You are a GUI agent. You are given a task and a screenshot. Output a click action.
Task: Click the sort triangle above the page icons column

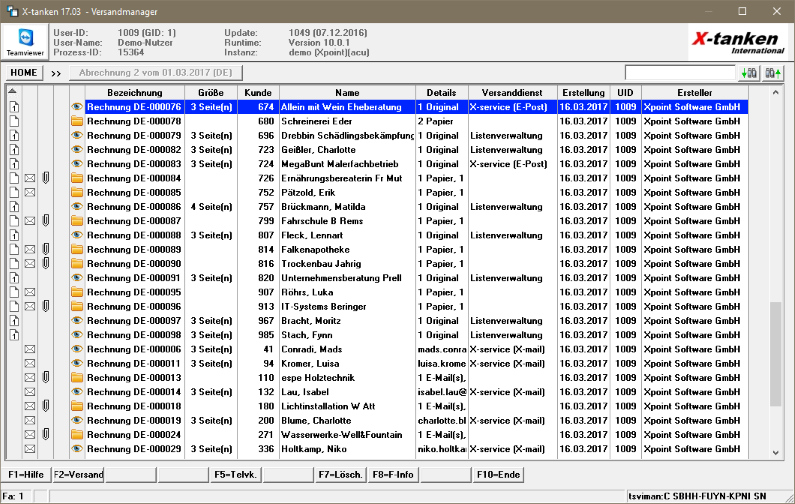13,91
